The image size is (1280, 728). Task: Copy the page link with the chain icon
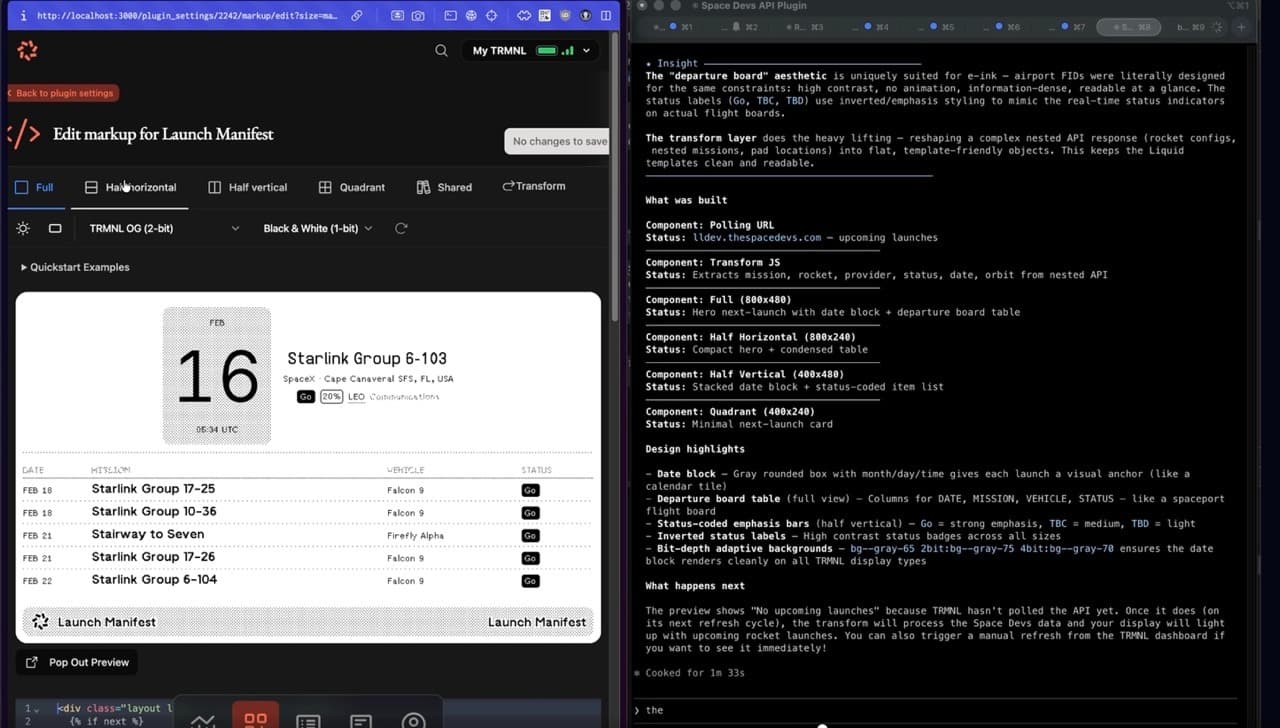(x=358, y=16)
